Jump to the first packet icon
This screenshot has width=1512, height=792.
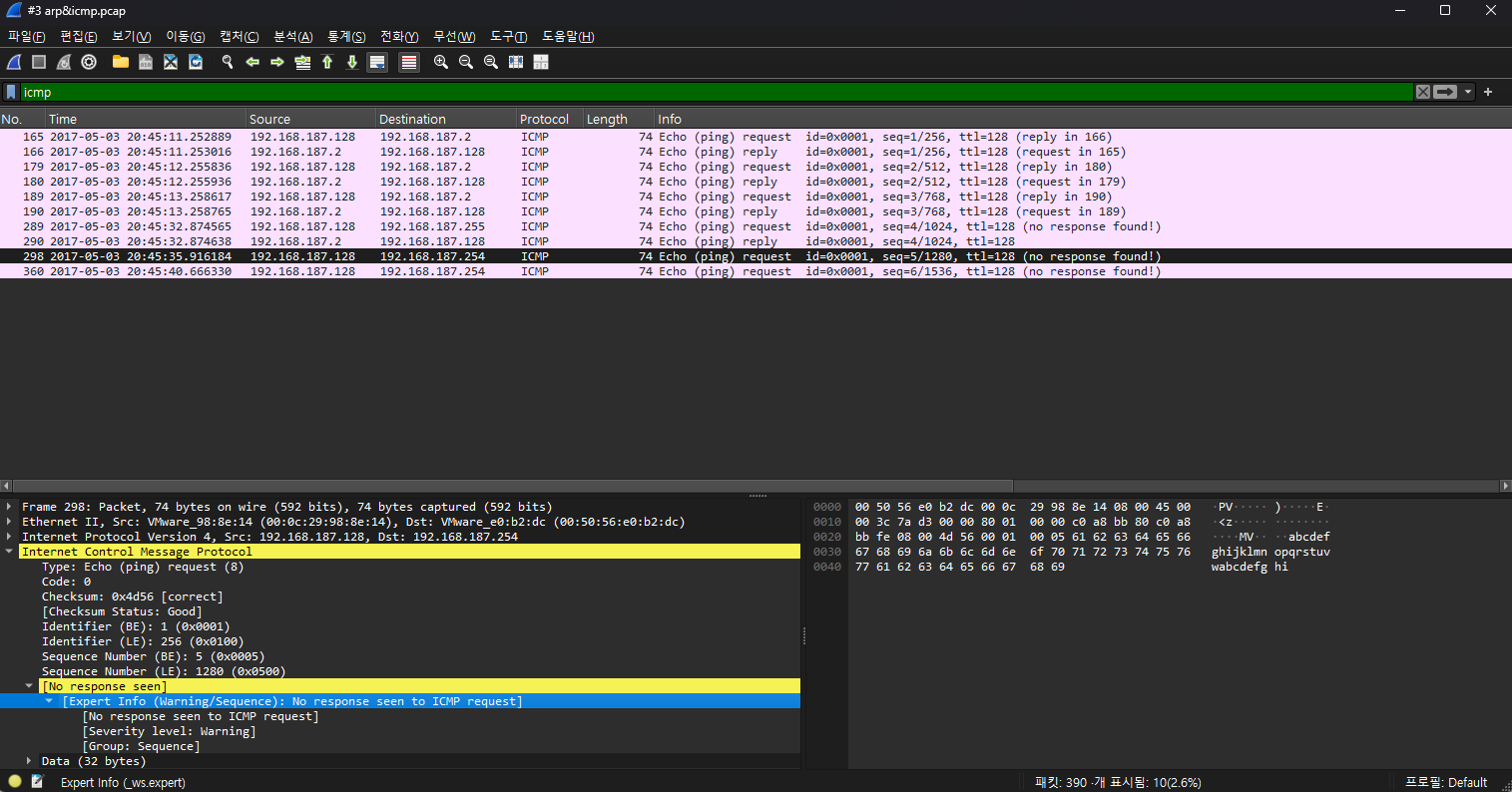pyautogui.click(x=327, y=62)
